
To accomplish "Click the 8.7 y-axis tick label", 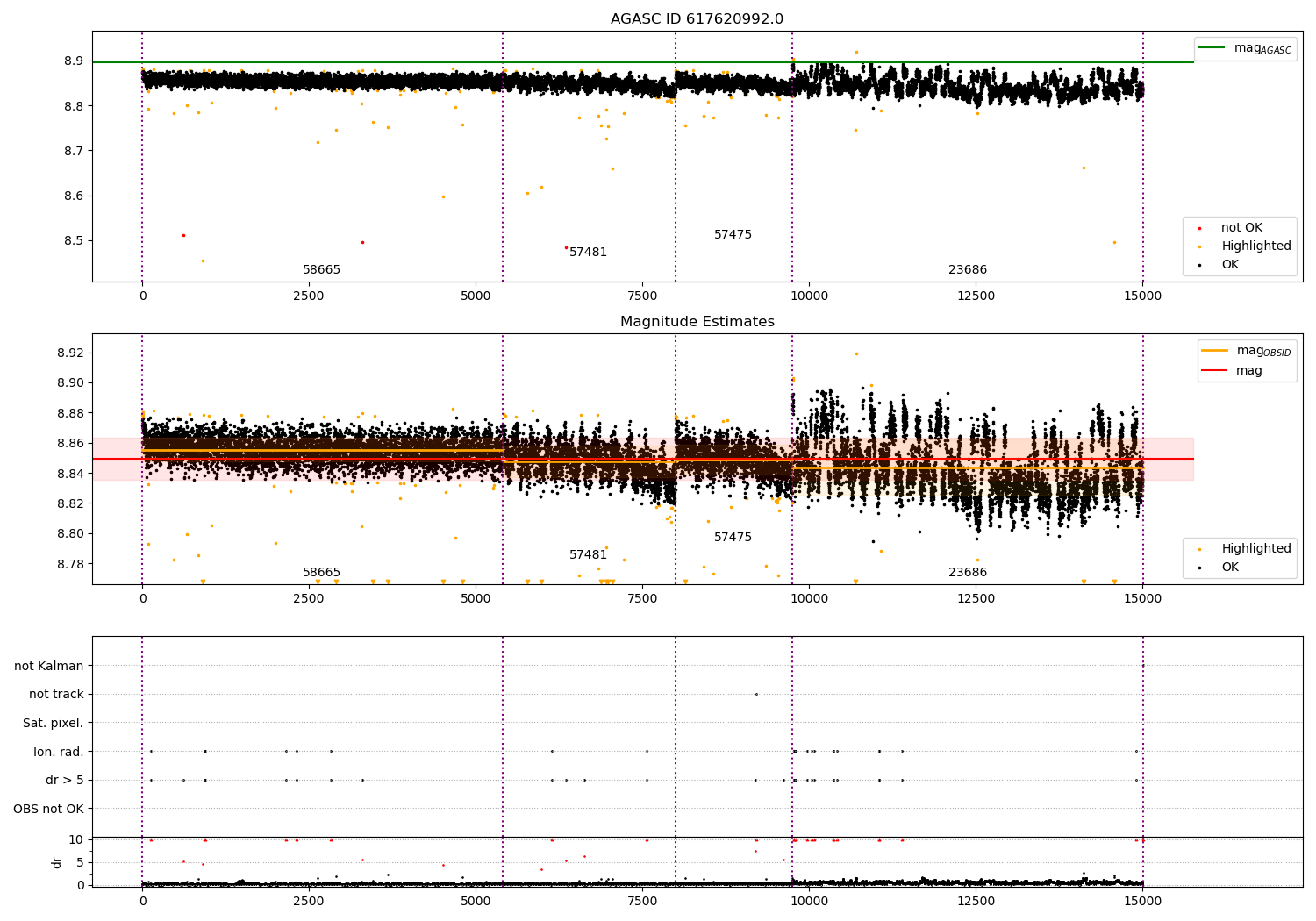I will (73, 151).
